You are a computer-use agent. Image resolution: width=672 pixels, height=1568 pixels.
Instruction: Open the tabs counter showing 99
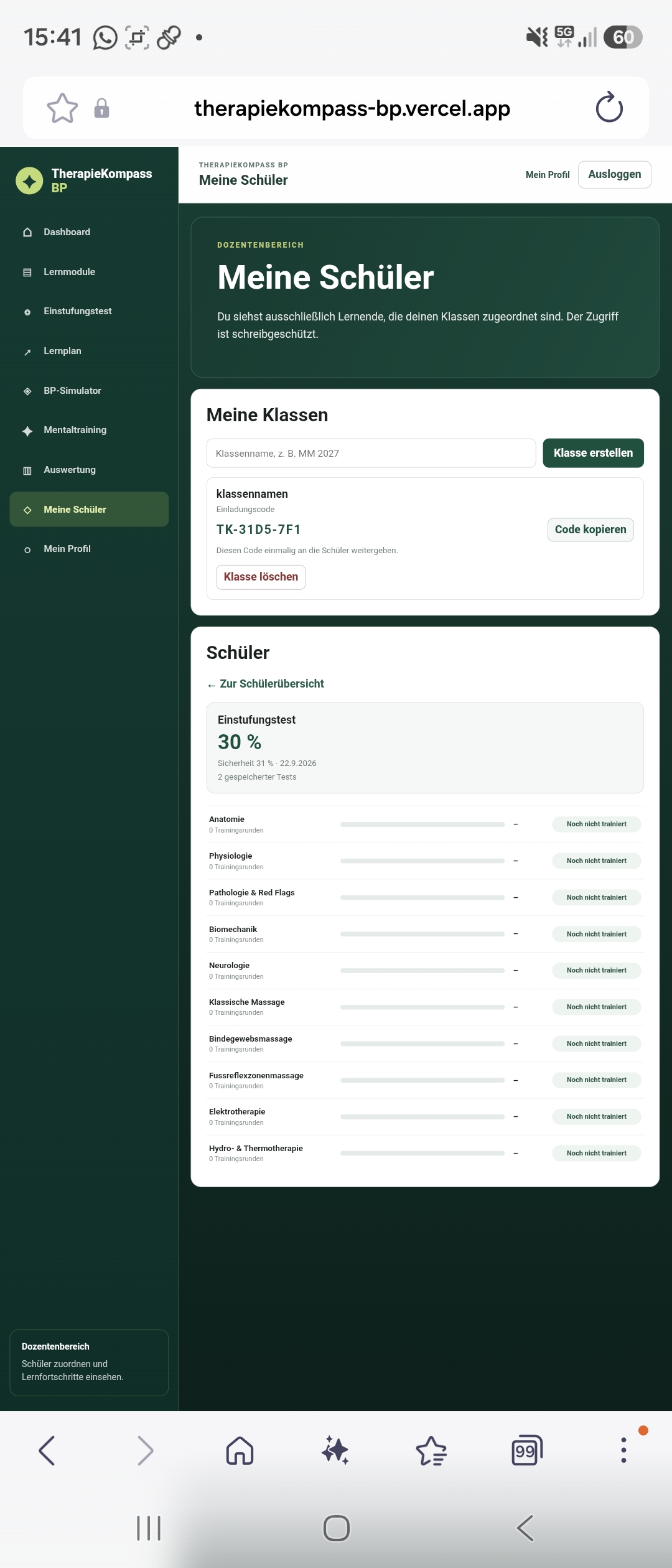coord(527,1451)
